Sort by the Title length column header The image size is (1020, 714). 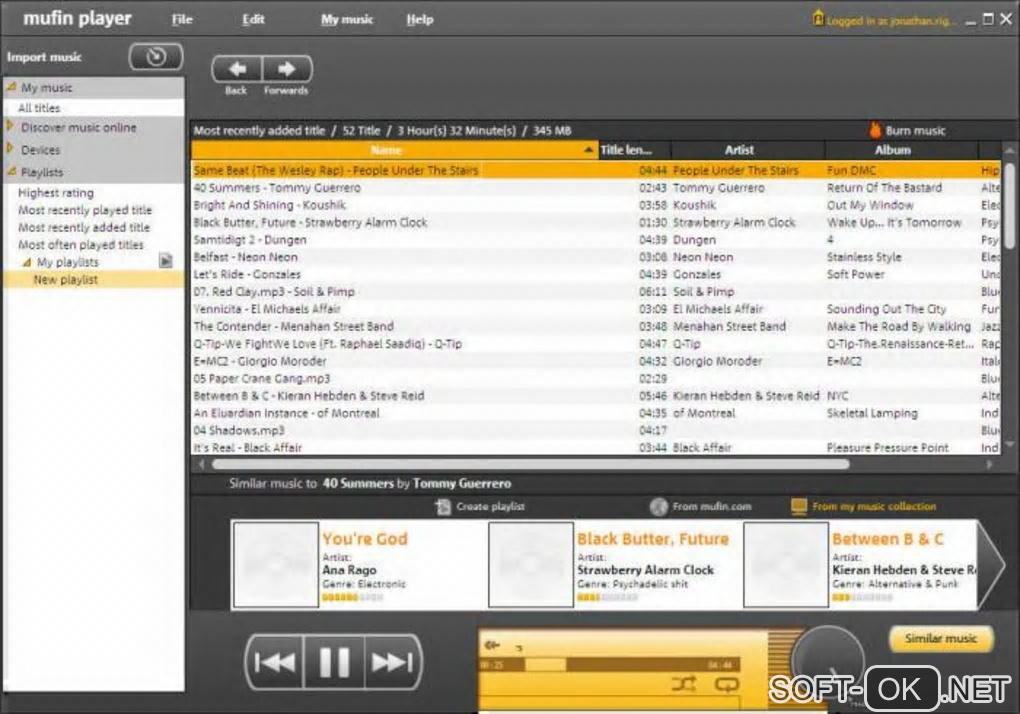[634, 150]
